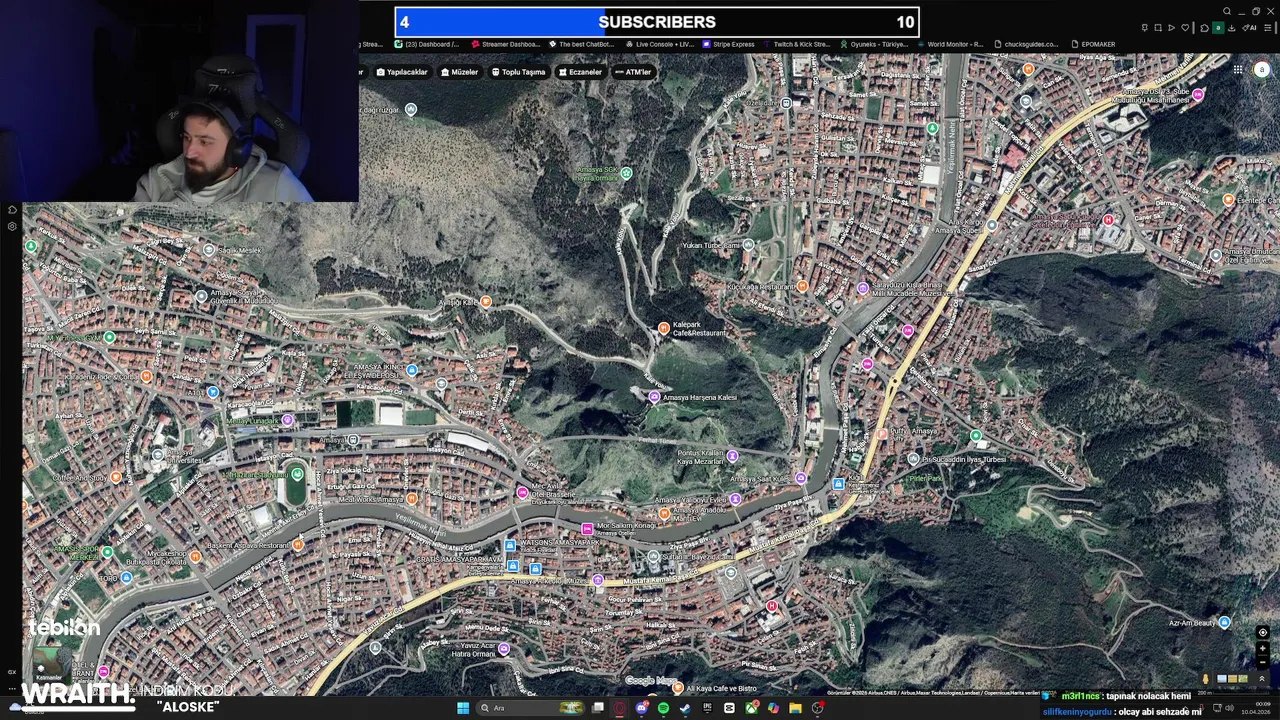Open the Twitch & Kick Stre... bookmark
The width and height of the screenshot is (1280, 720).
tap(796, 44)
